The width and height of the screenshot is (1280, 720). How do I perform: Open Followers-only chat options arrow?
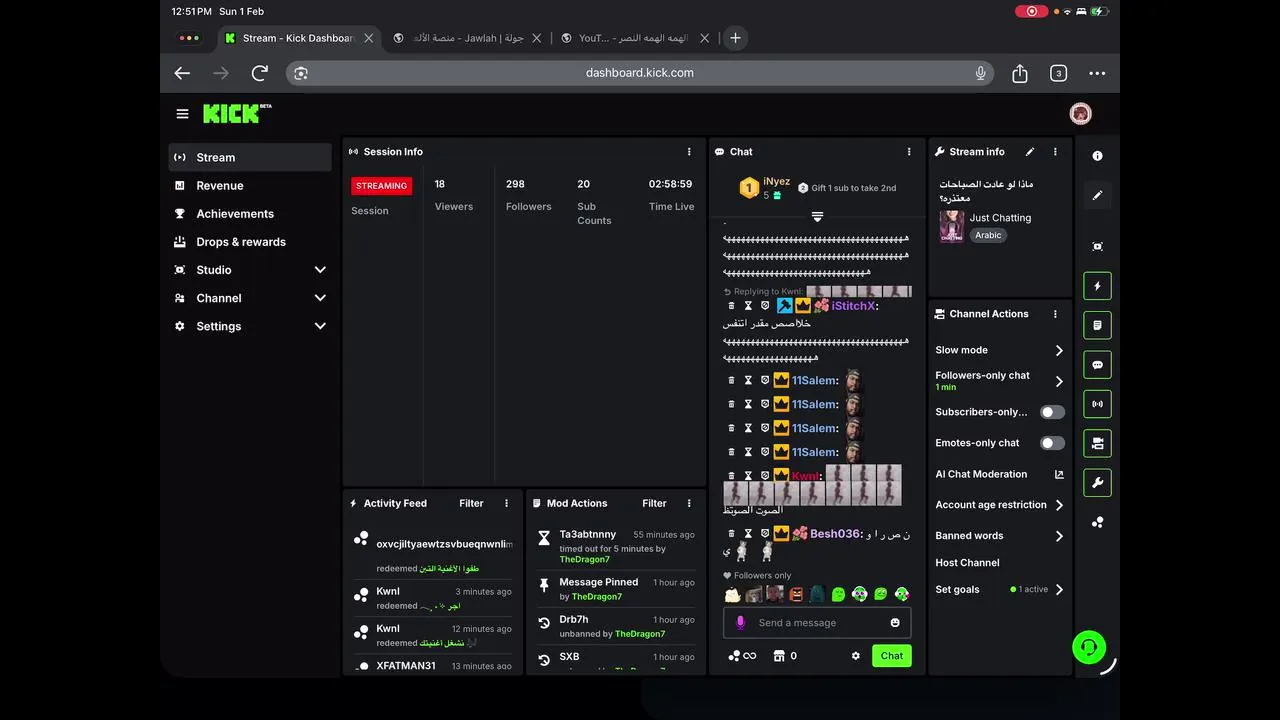pos(1059,381)
